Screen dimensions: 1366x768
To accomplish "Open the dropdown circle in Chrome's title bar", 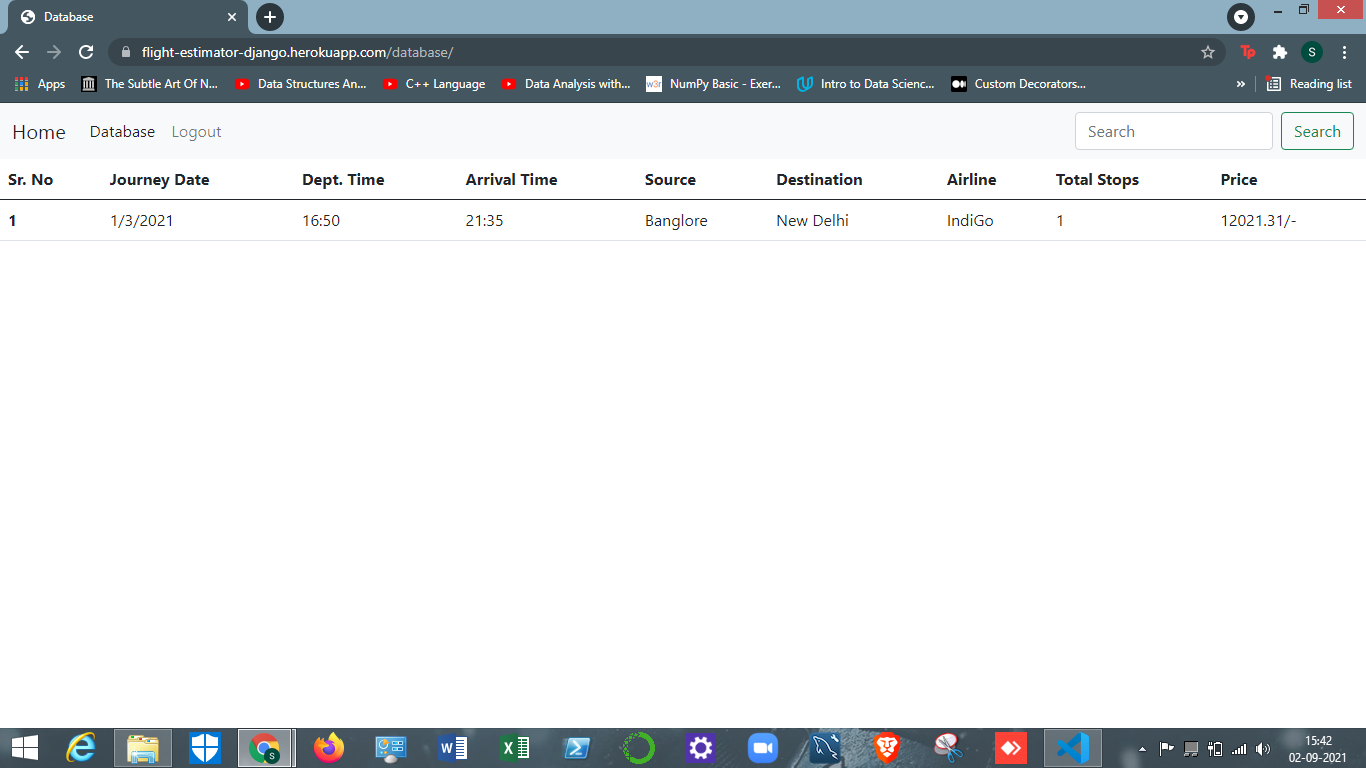I will (x=1241, y=17).
